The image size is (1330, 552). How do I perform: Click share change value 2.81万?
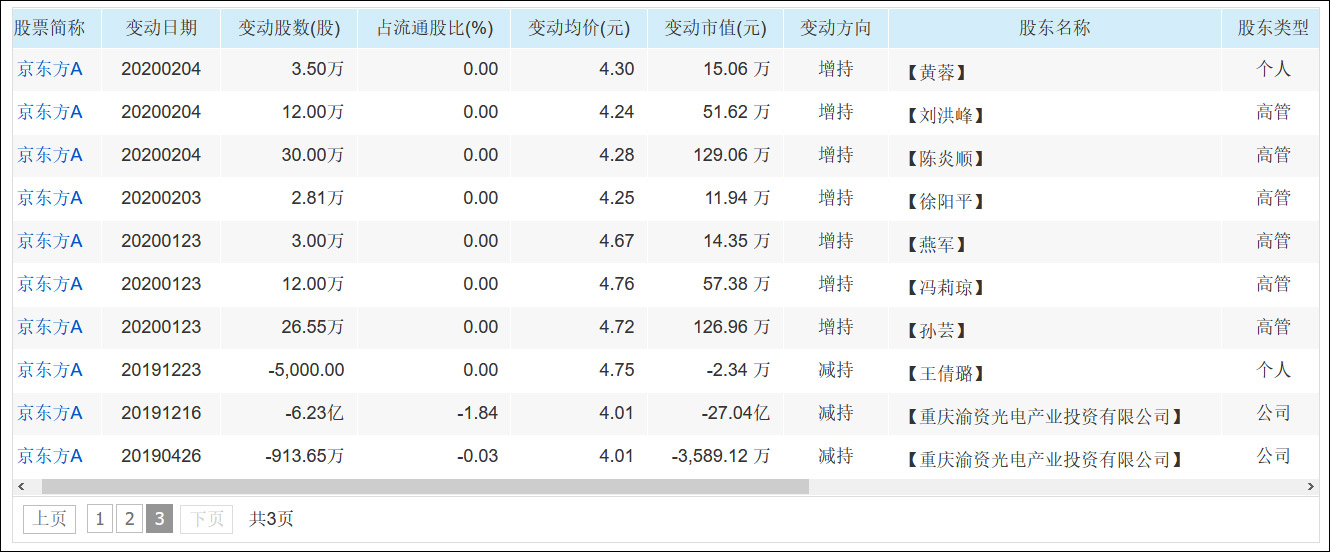(317, 198)
